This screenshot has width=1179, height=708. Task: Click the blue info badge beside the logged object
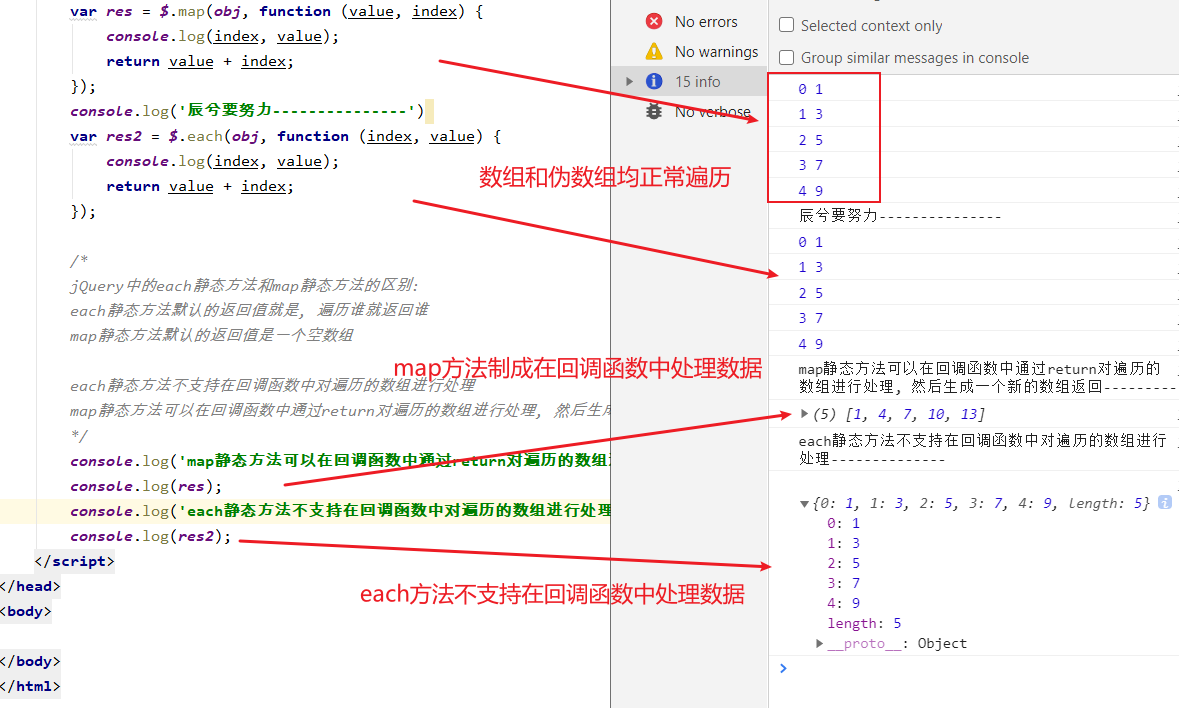[1165, 503]
